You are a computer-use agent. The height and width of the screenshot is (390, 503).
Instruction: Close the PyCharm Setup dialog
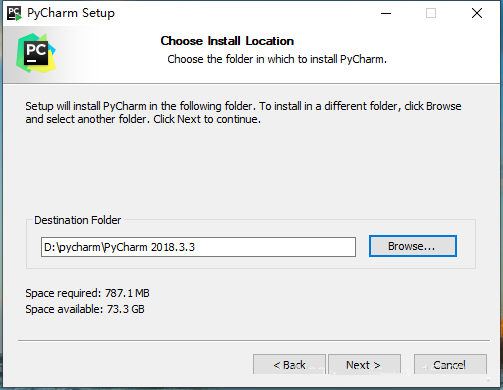click(x=477, y=13)
